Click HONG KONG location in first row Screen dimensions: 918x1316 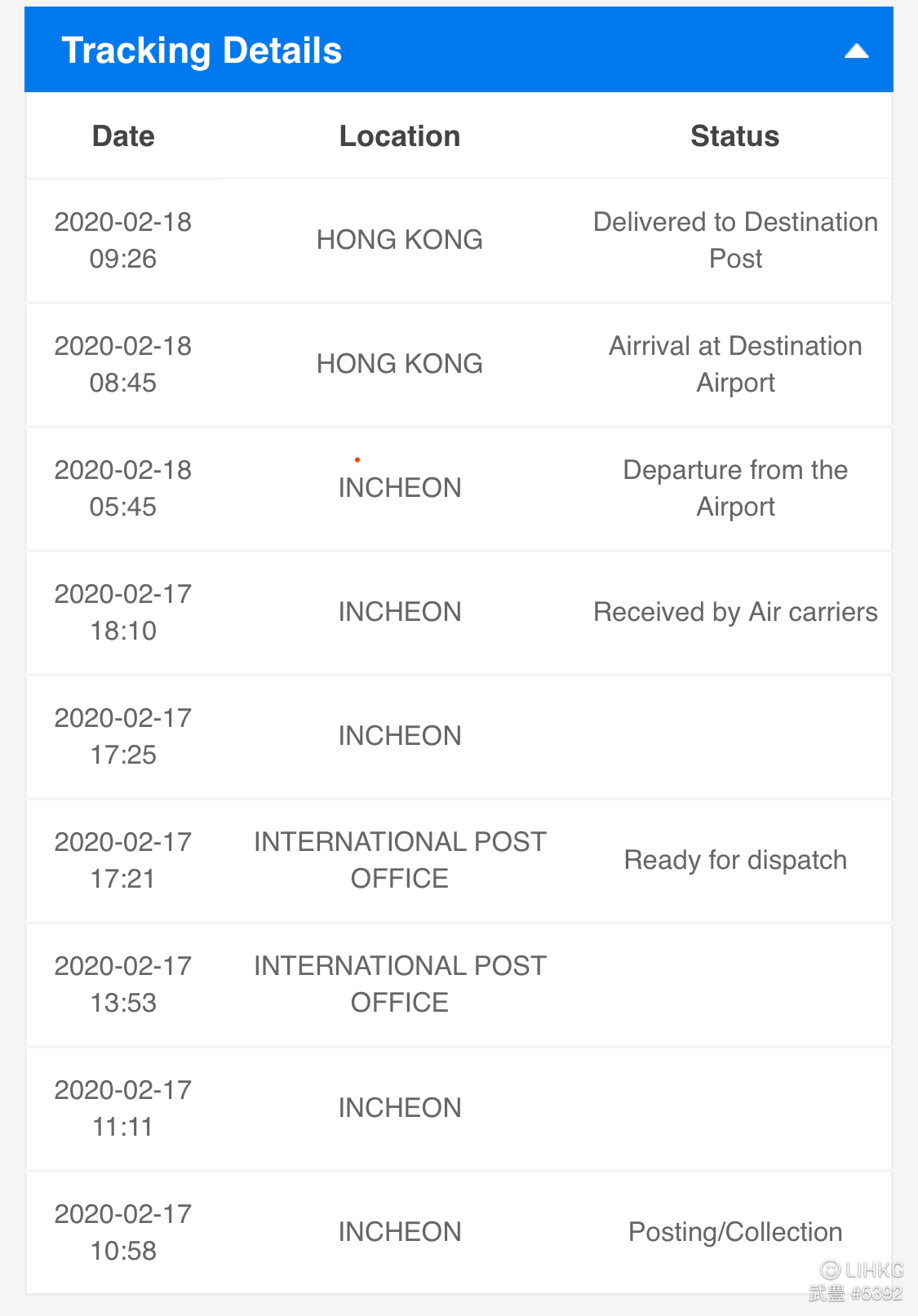pos(400,240)
